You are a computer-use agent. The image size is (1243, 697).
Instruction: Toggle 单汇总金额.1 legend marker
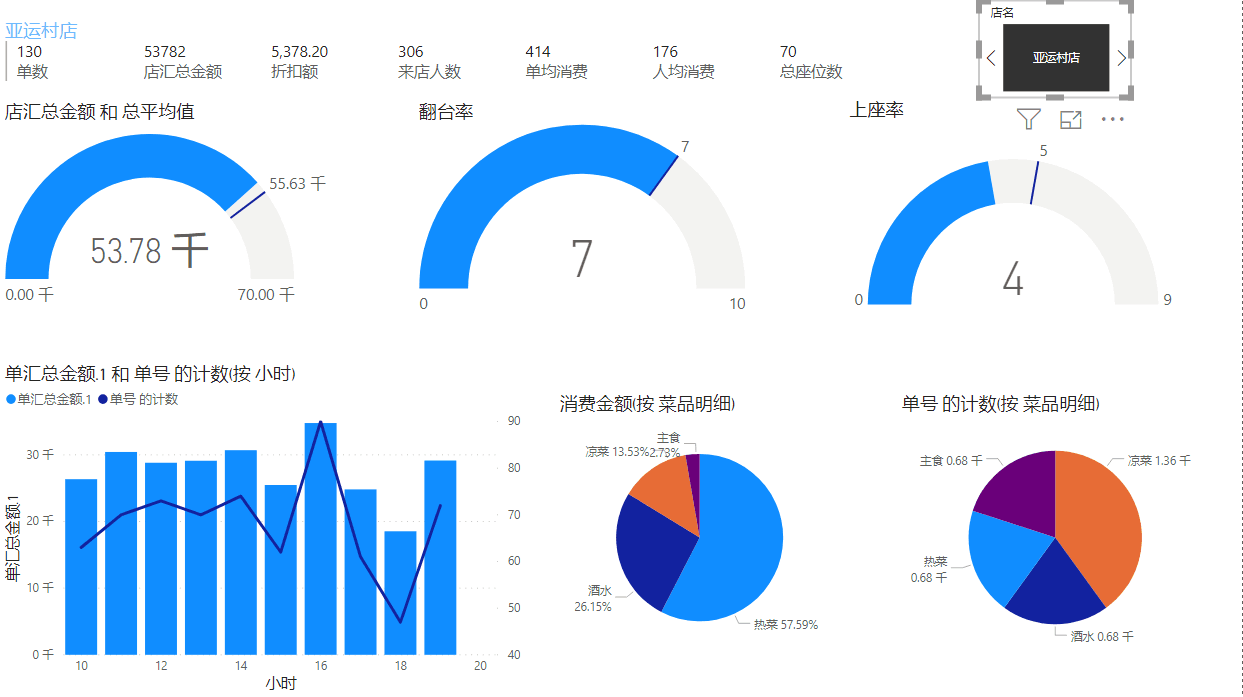[x=11, y=399]
